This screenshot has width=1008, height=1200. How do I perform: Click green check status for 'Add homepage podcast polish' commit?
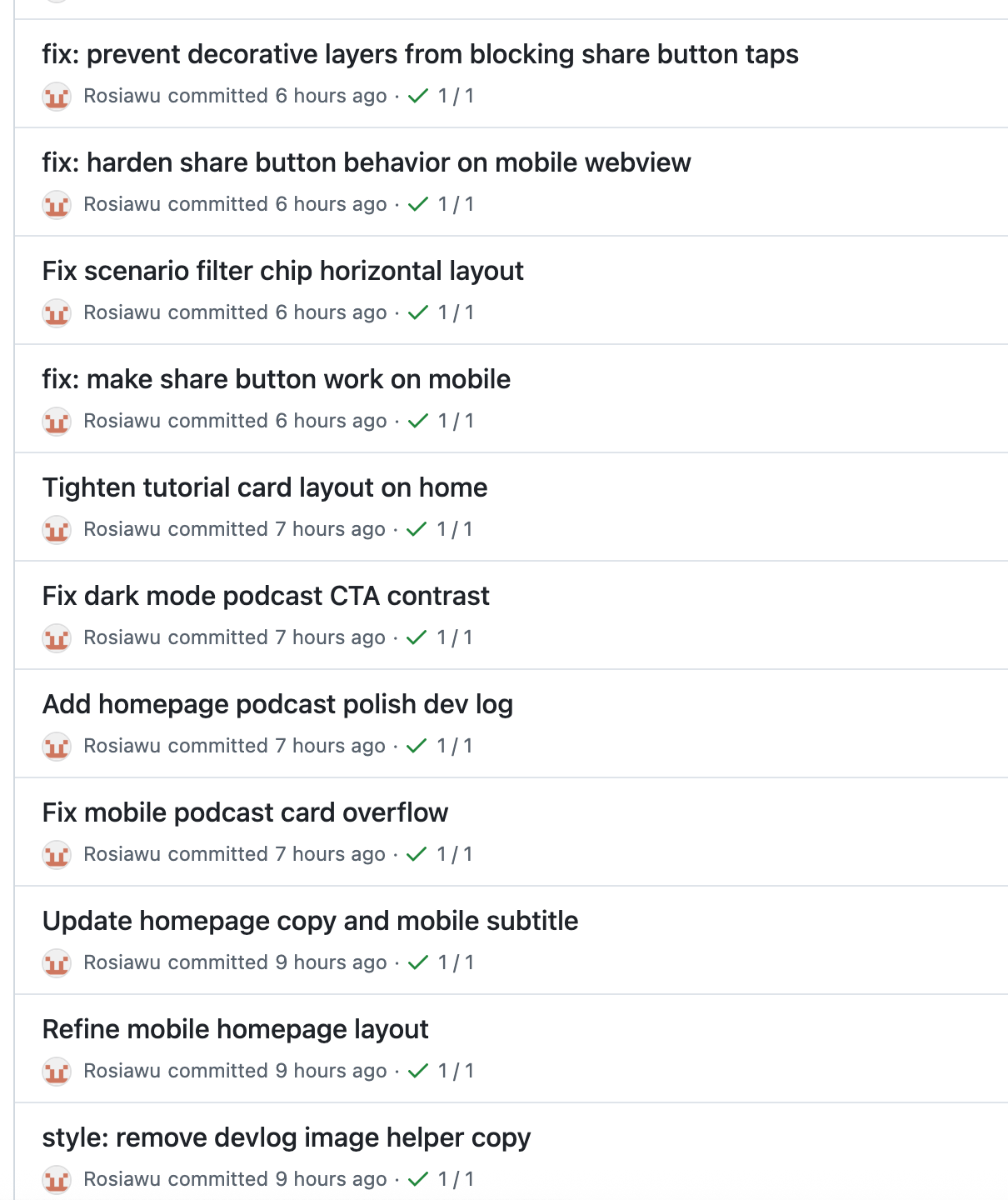tap(417, 746)
